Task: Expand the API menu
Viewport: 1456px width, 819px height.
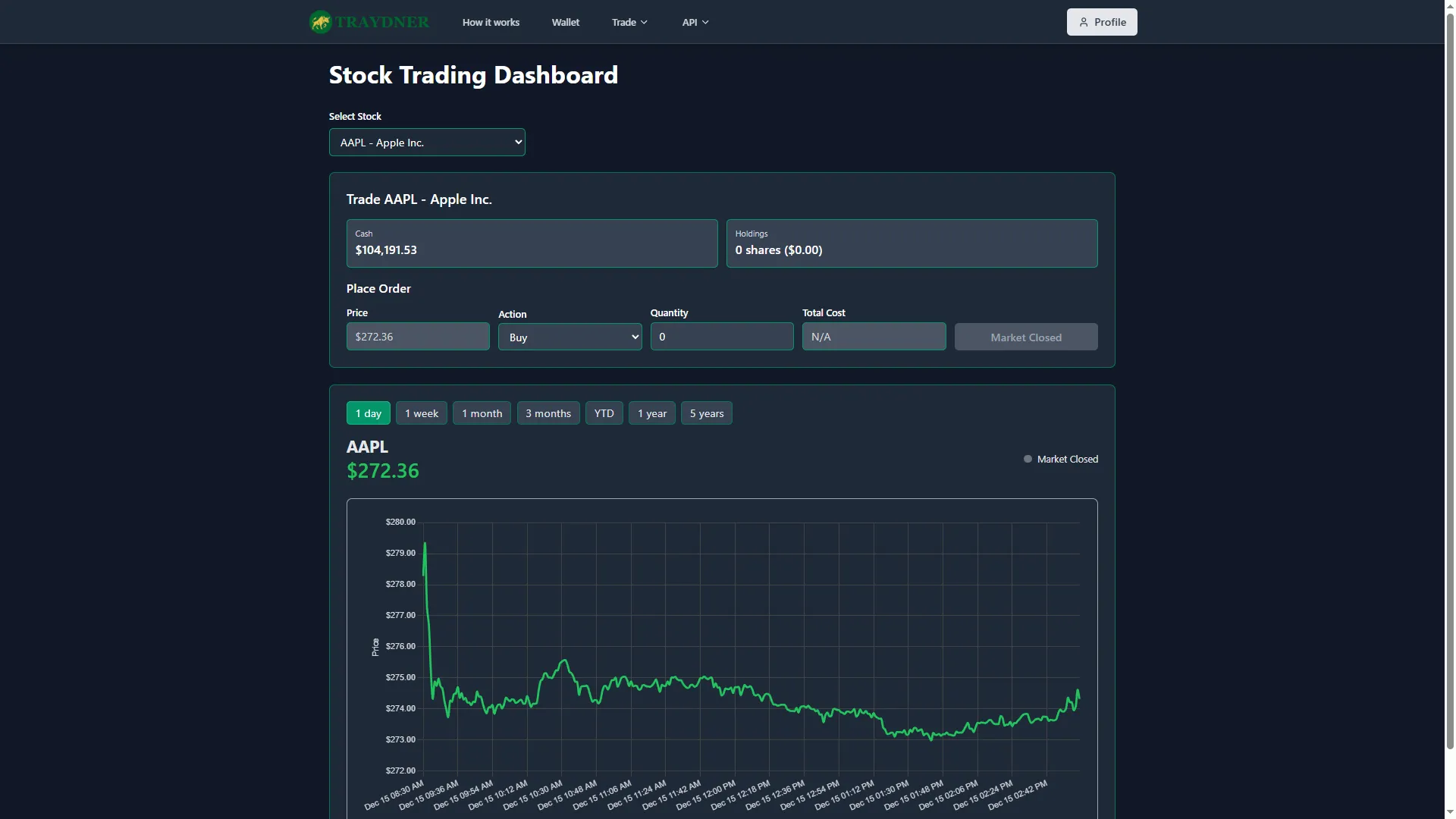Action: 695,22
